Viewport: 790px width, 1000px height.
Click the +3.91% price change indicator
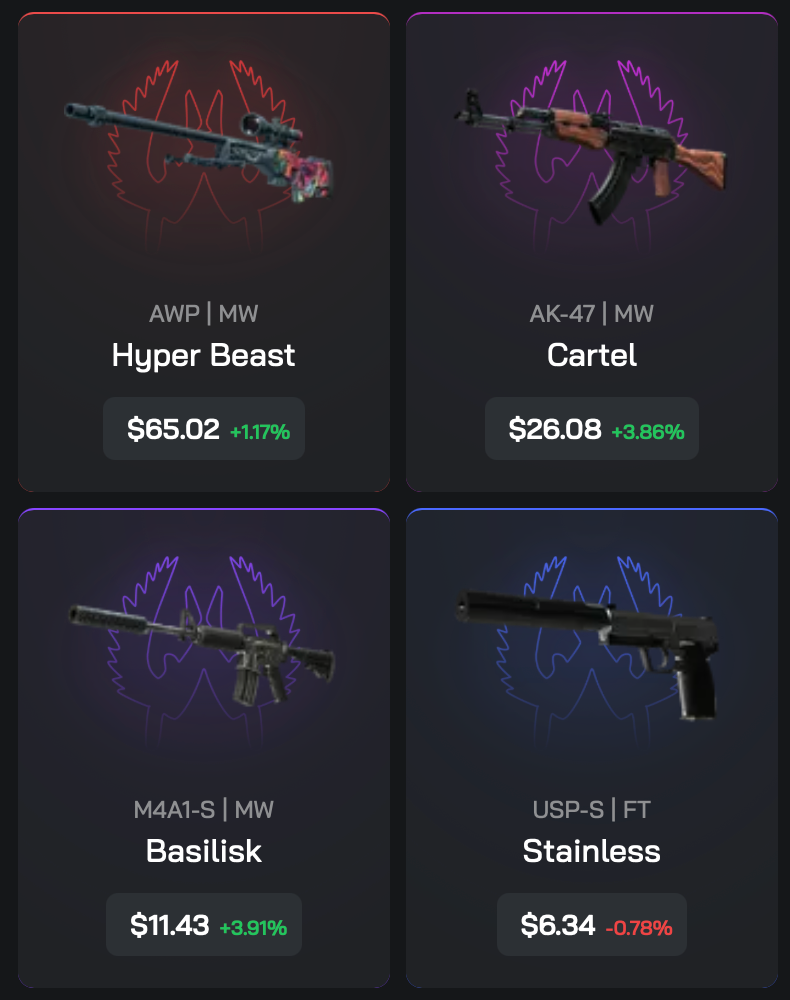tap(253, 927)
